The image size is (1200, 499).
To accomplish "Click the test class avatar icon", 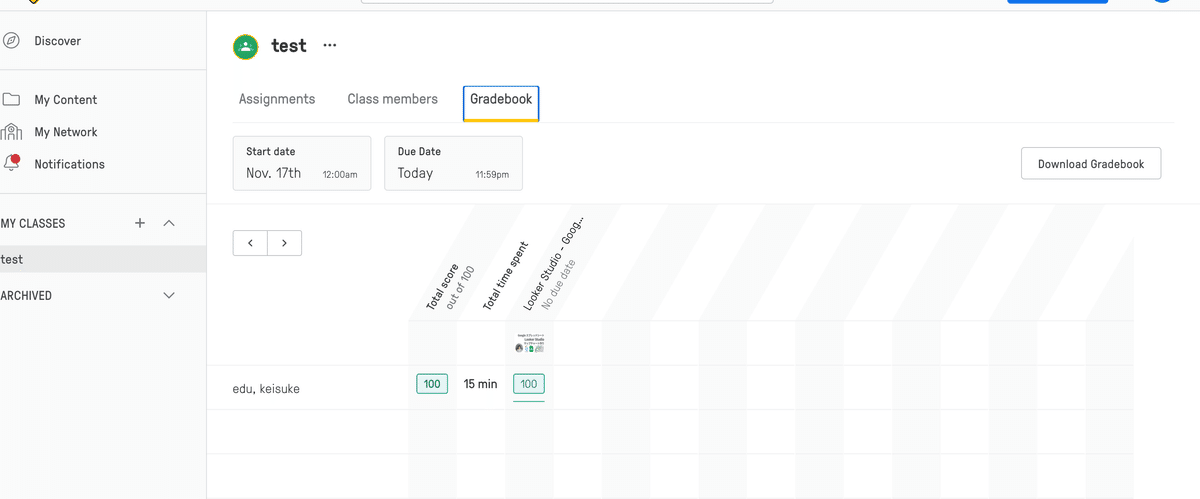I will [245, 46].
